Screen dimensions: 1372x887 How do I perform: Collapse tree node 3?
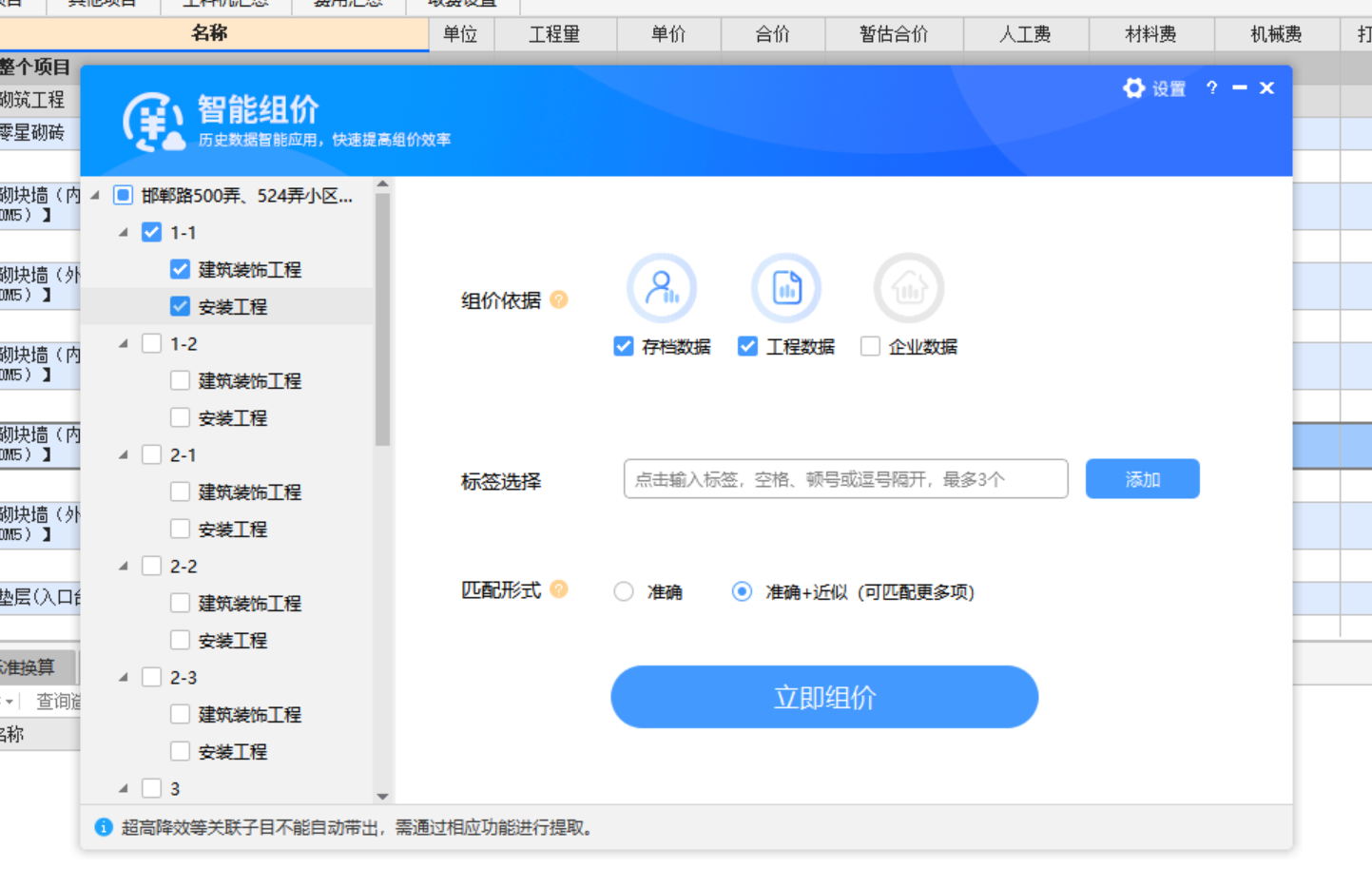(124, 789)
